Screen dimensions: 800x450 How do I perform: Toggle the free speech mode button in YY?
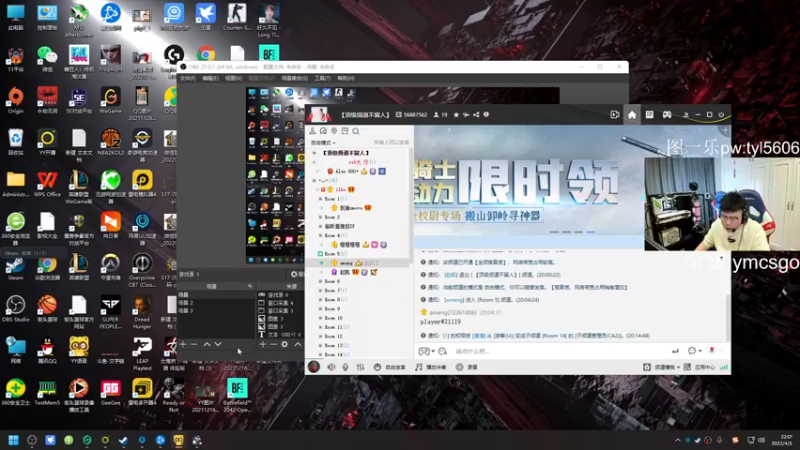pos(390,367)
